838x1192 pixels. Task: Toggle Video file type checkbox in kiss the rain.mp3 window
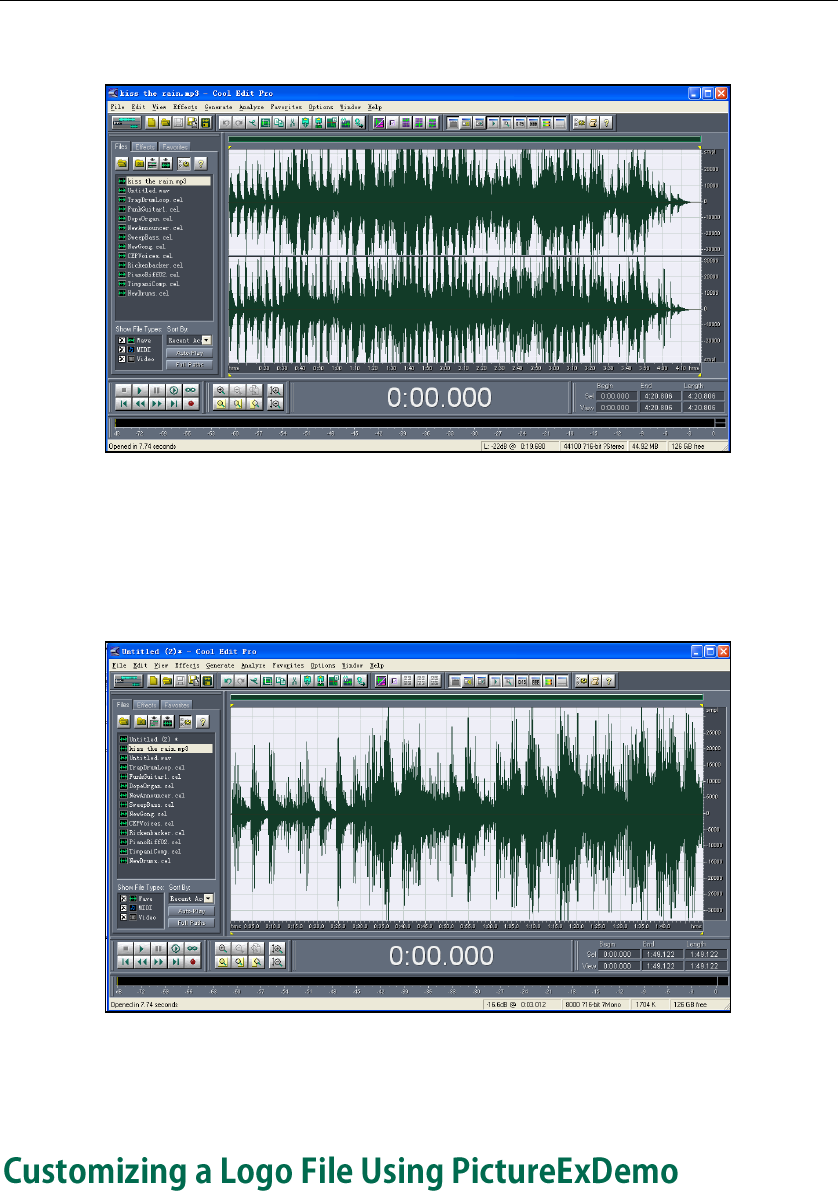(121, 358)
